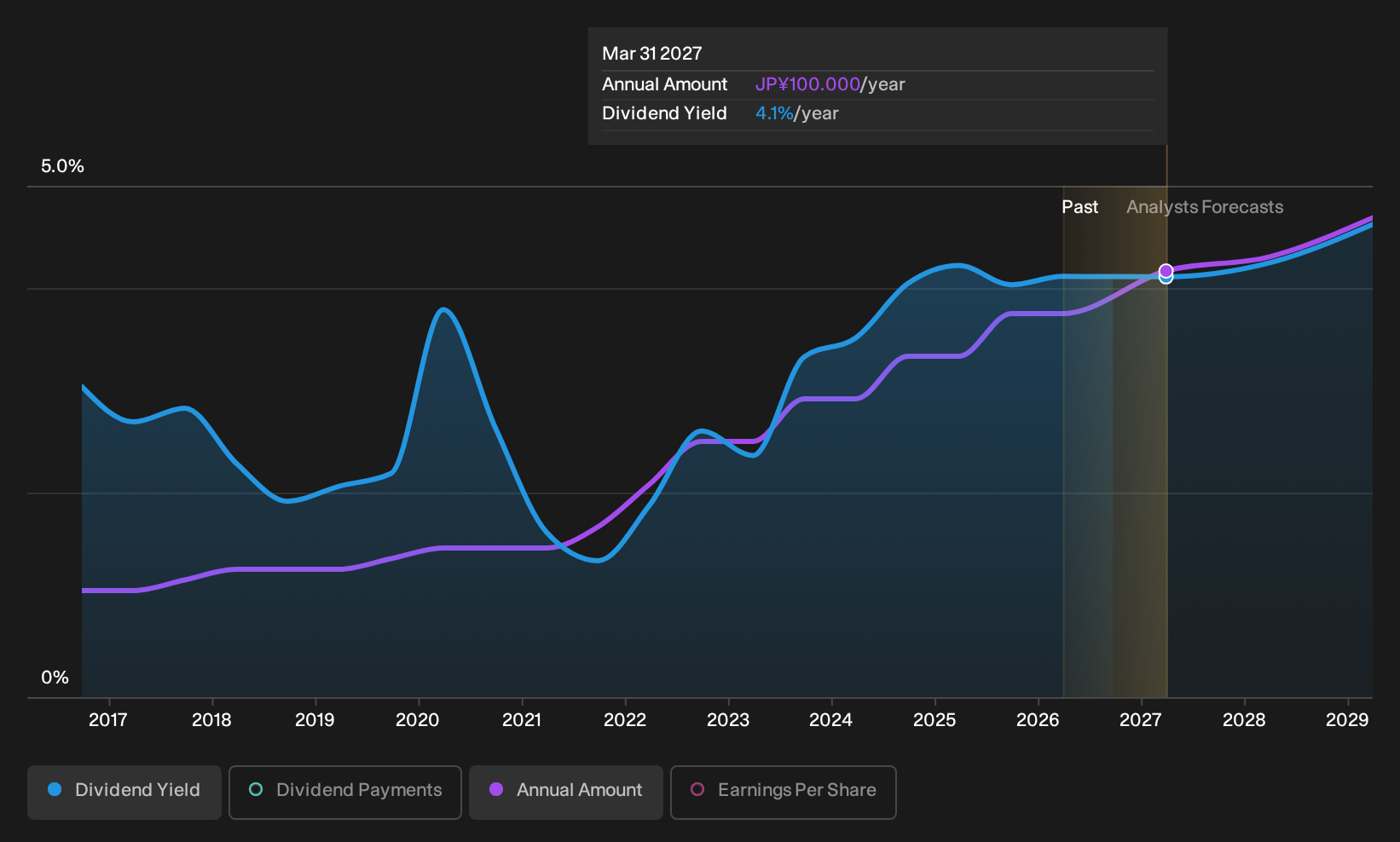Click the 2020 label on the x-axis

[x=418, y=720]
